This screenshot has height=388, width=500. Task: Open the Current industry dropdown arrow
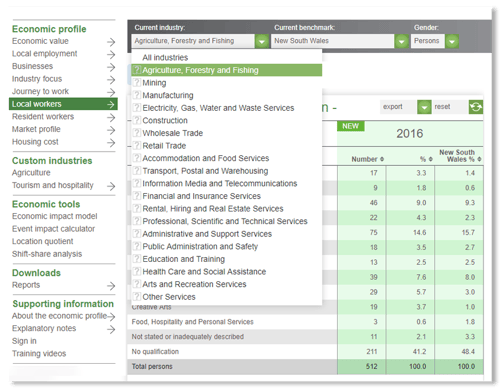pos(262,41)
